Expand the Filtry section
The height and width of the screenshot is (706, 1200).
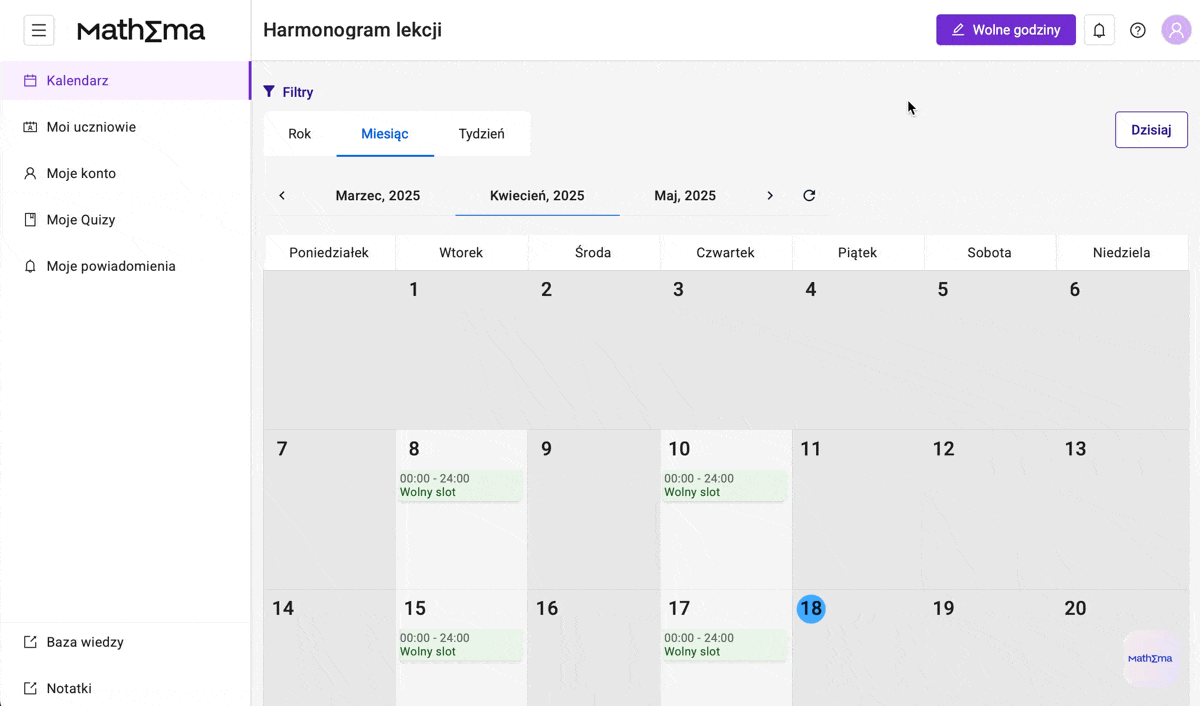pyautogui.click(x=288, y=92)
